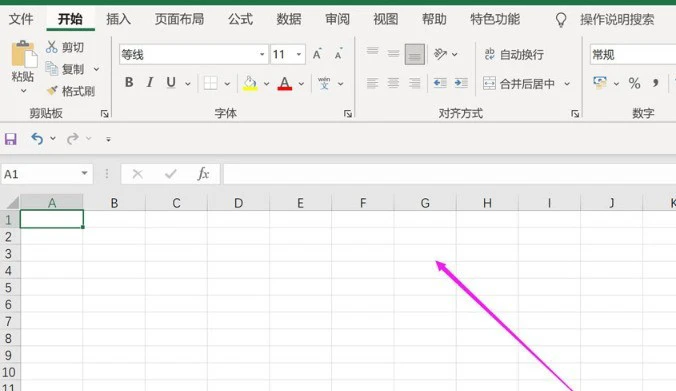Click the Format Painter (格式刷) icon

click(x=52, y=91)
